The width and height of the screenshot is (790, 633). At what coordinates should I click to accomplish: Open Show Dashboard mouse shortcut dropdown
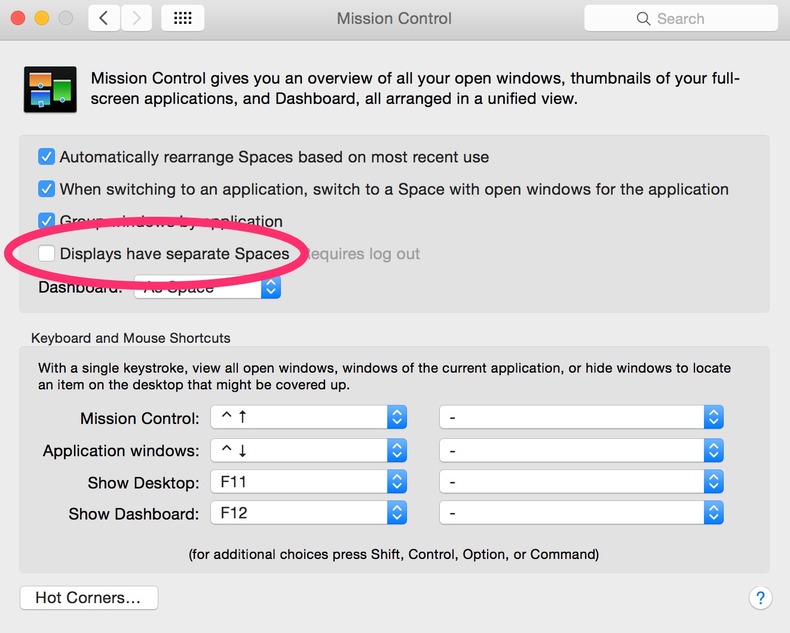(x=581, y=513)
